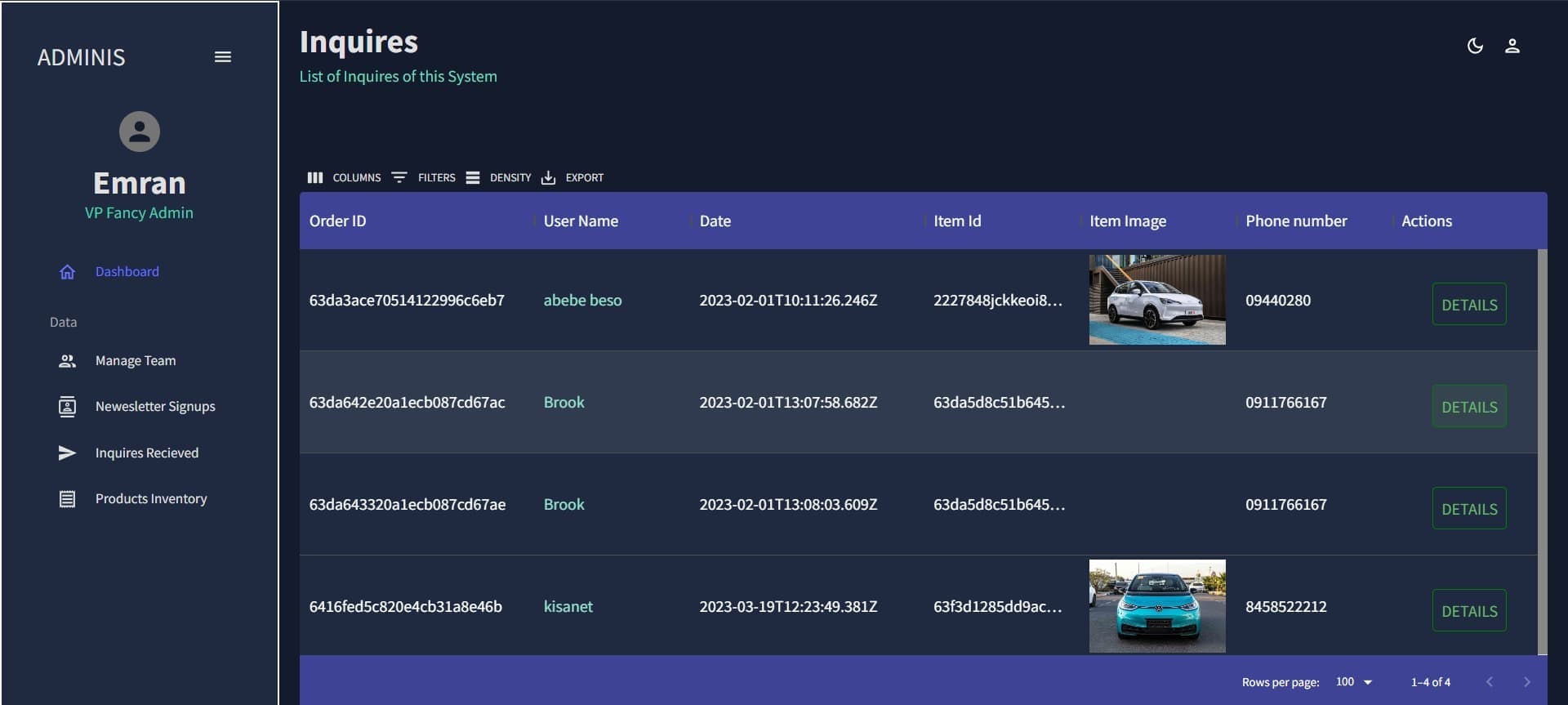View details for abebe beso's inquiry
The image size is (1568, 705).
1468,305
